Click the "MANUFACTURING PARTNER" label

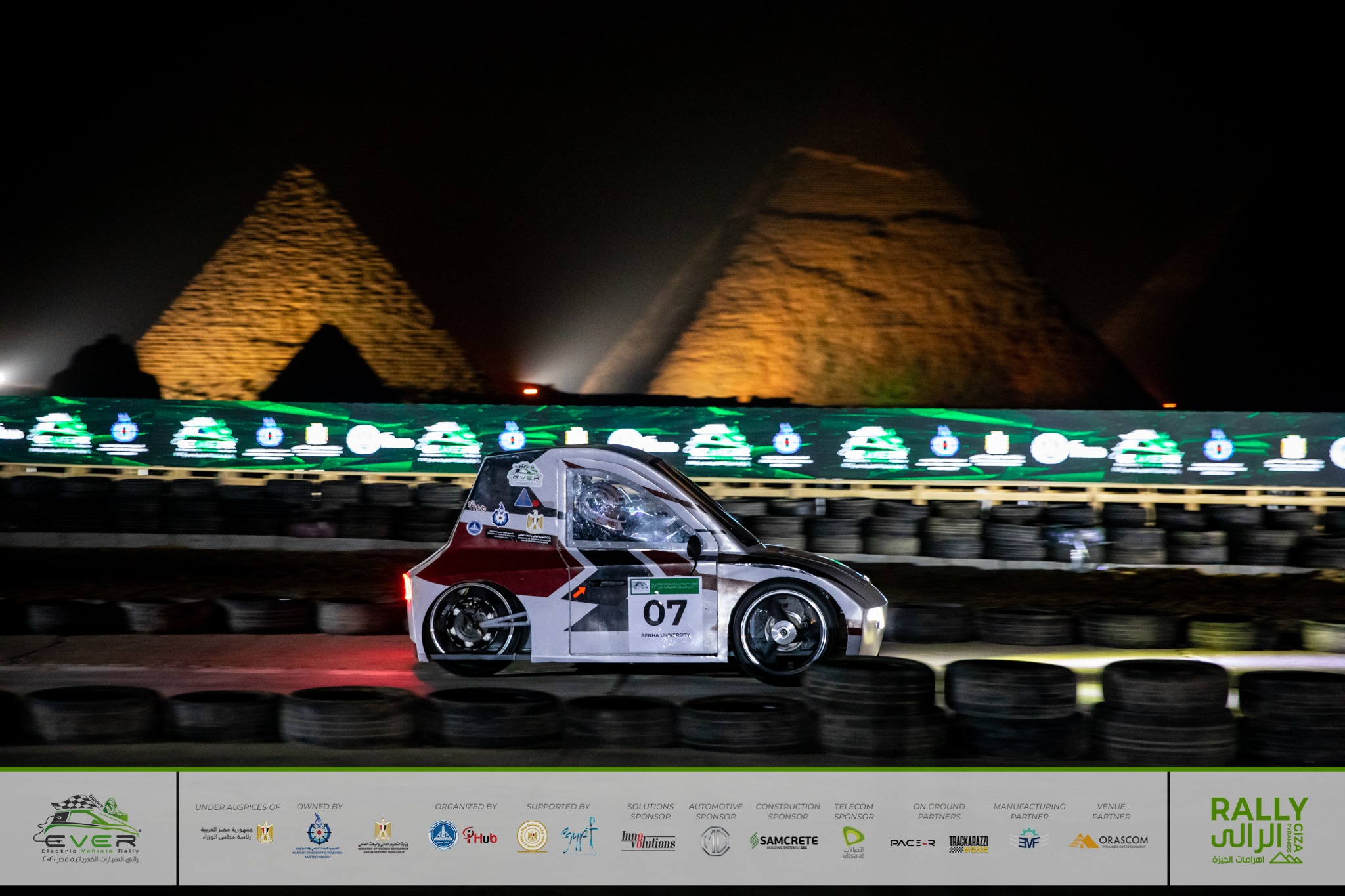[1029, 811]
